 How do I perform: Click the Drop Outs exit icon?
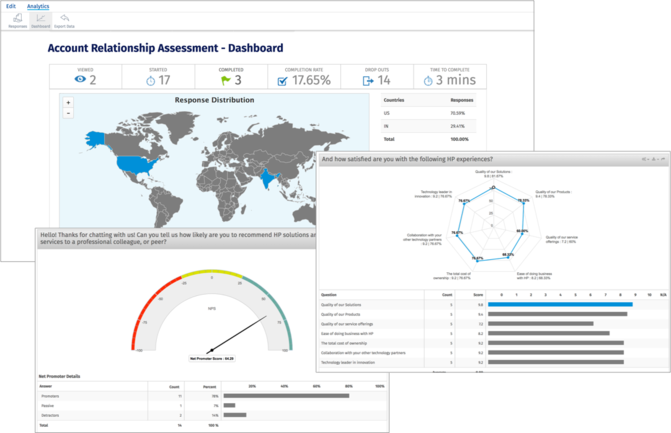(368, 80)
